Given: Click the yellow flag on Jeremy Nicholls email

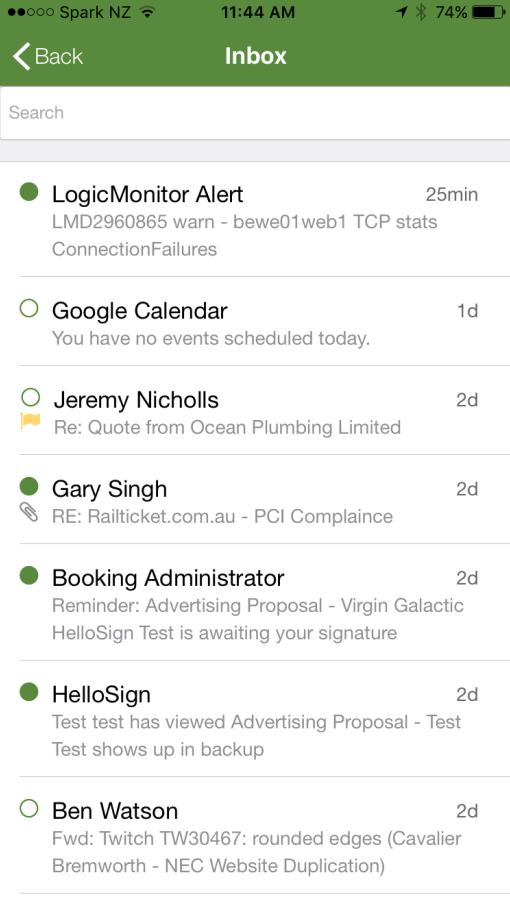Looking at the screenshot, I should tap(30, 422).
